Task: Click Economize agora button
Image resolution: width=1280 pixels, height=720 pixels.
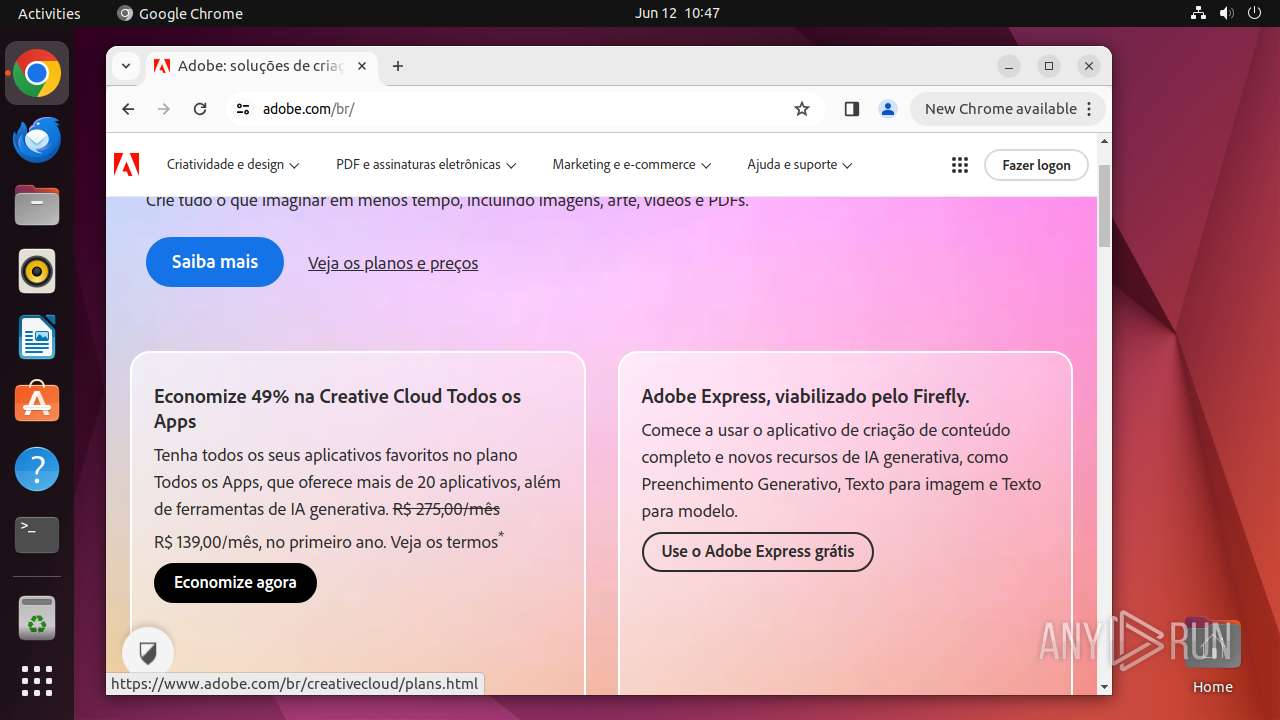Action: (235, 583)
